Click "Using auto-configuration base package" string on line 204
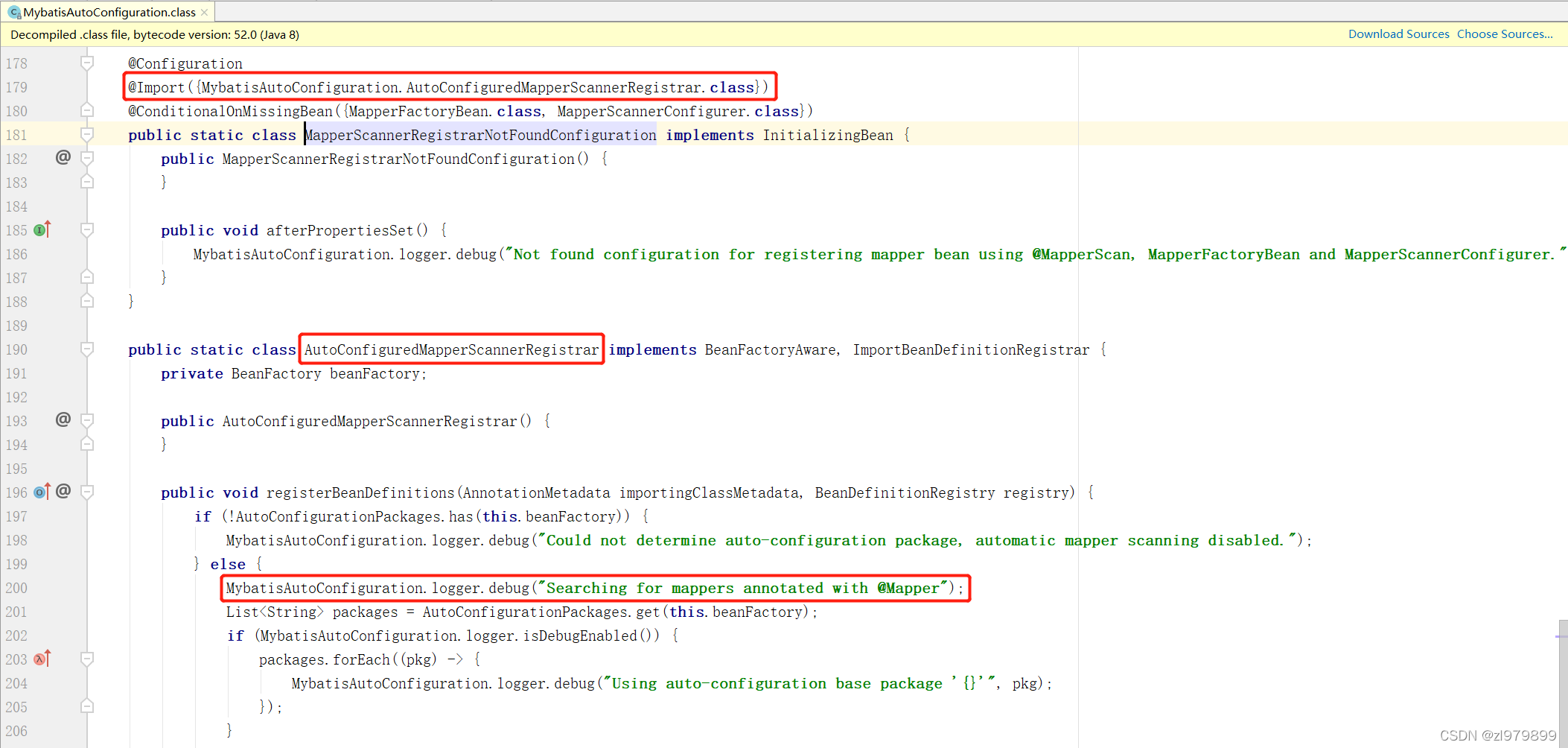This screenshot has height=748, width=1568. (x=799, y=683)
